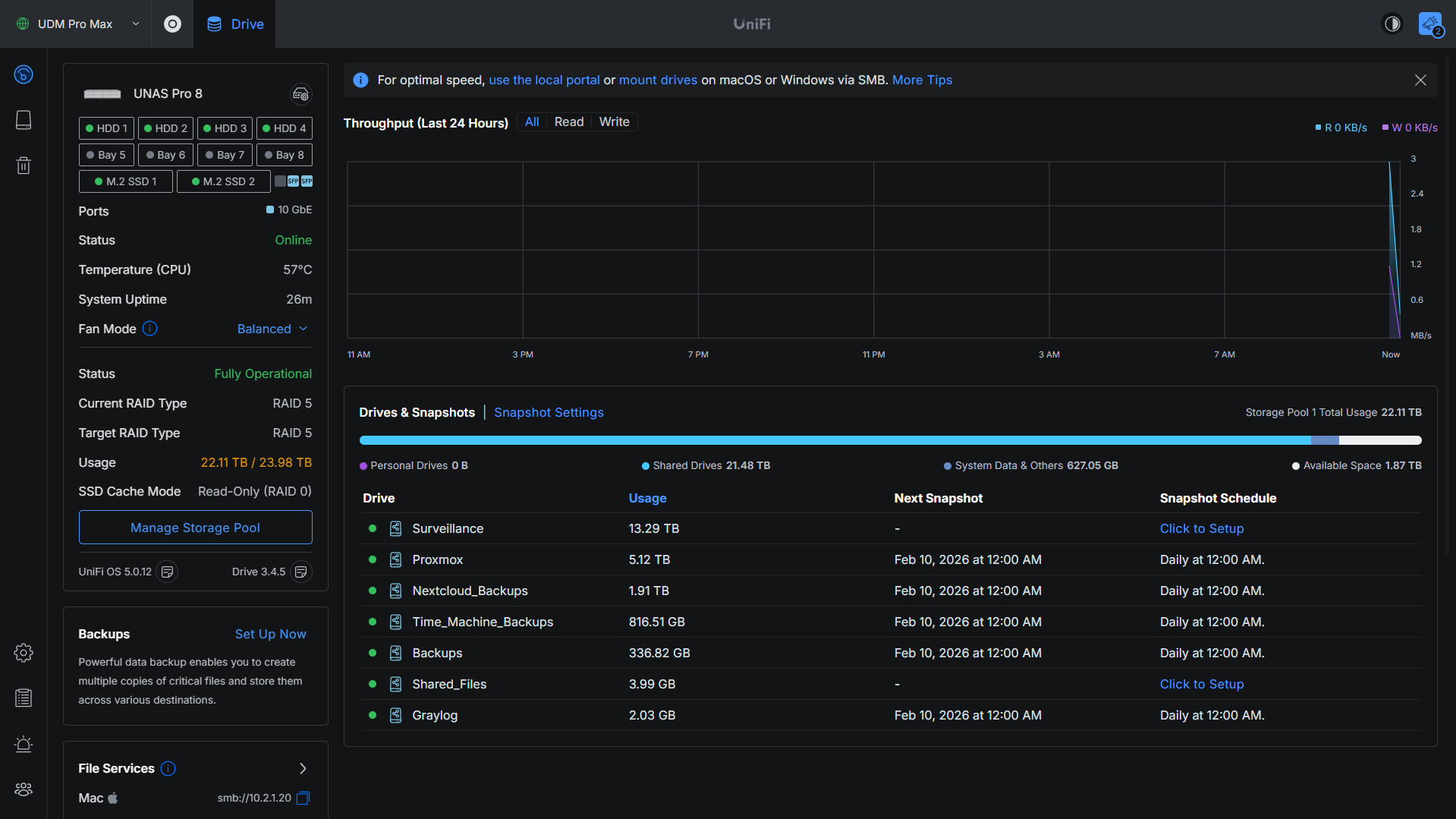Click the storage pool usage bar
This screenshot has height=819, width=1456.
[890, 440]
